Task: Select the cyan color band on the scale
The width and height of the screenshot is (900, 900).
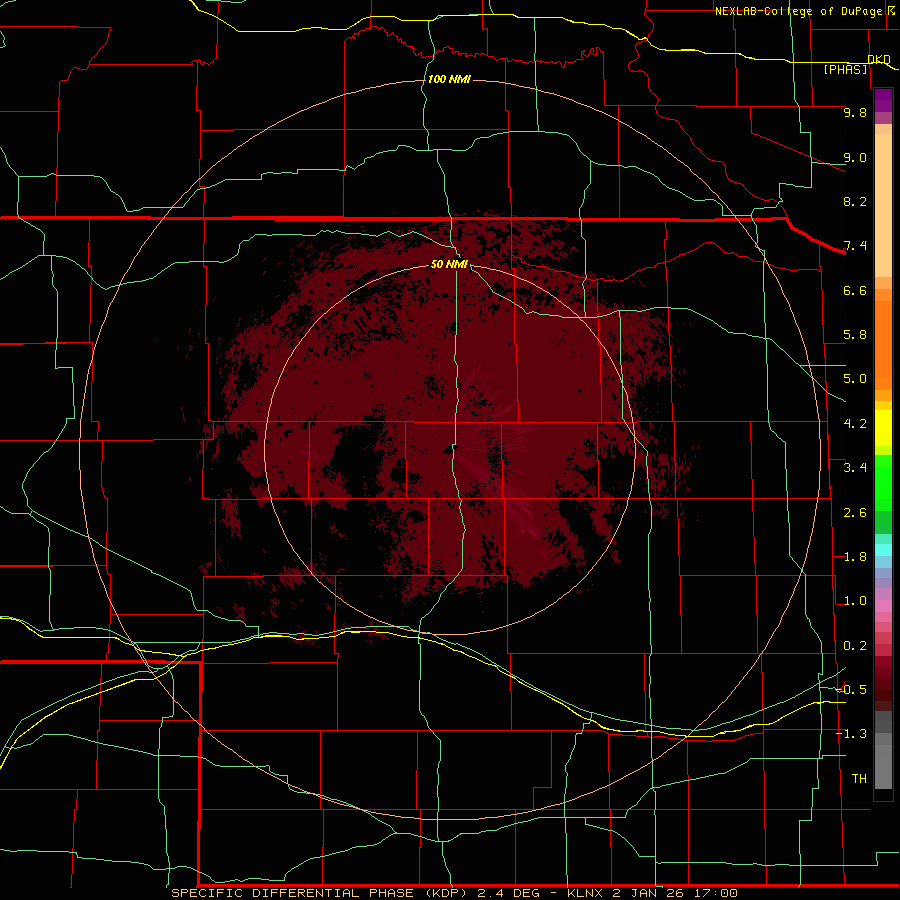Action: tap(883, 549)
